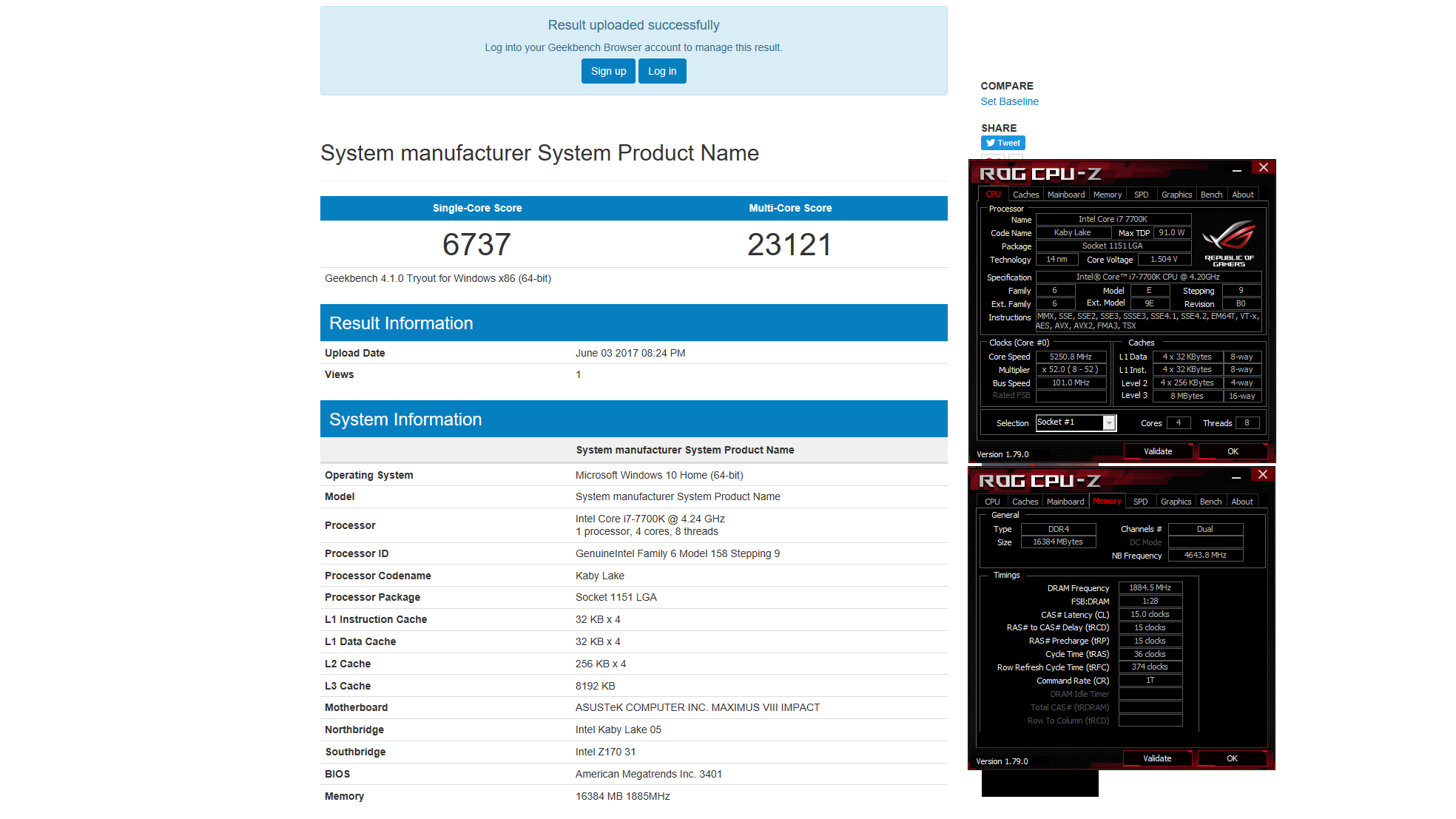Click the Southbridge Intel Z170 31 value
Viewport: 1456px width, 819px height.
click(x=605, y=752)
